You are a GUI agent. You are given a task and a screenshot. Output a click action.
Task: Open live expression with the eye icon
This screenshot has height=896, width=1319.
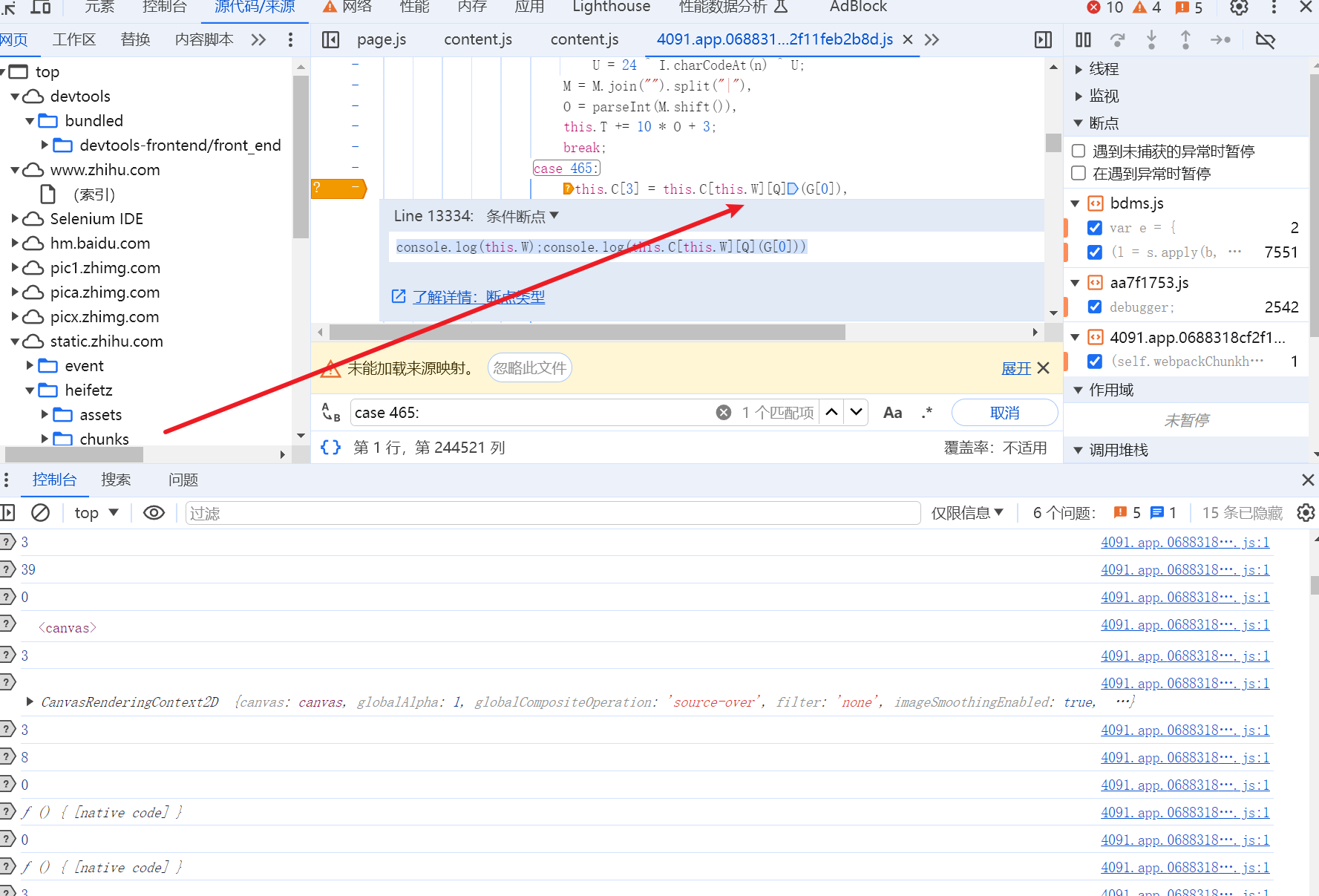point(154,513)
